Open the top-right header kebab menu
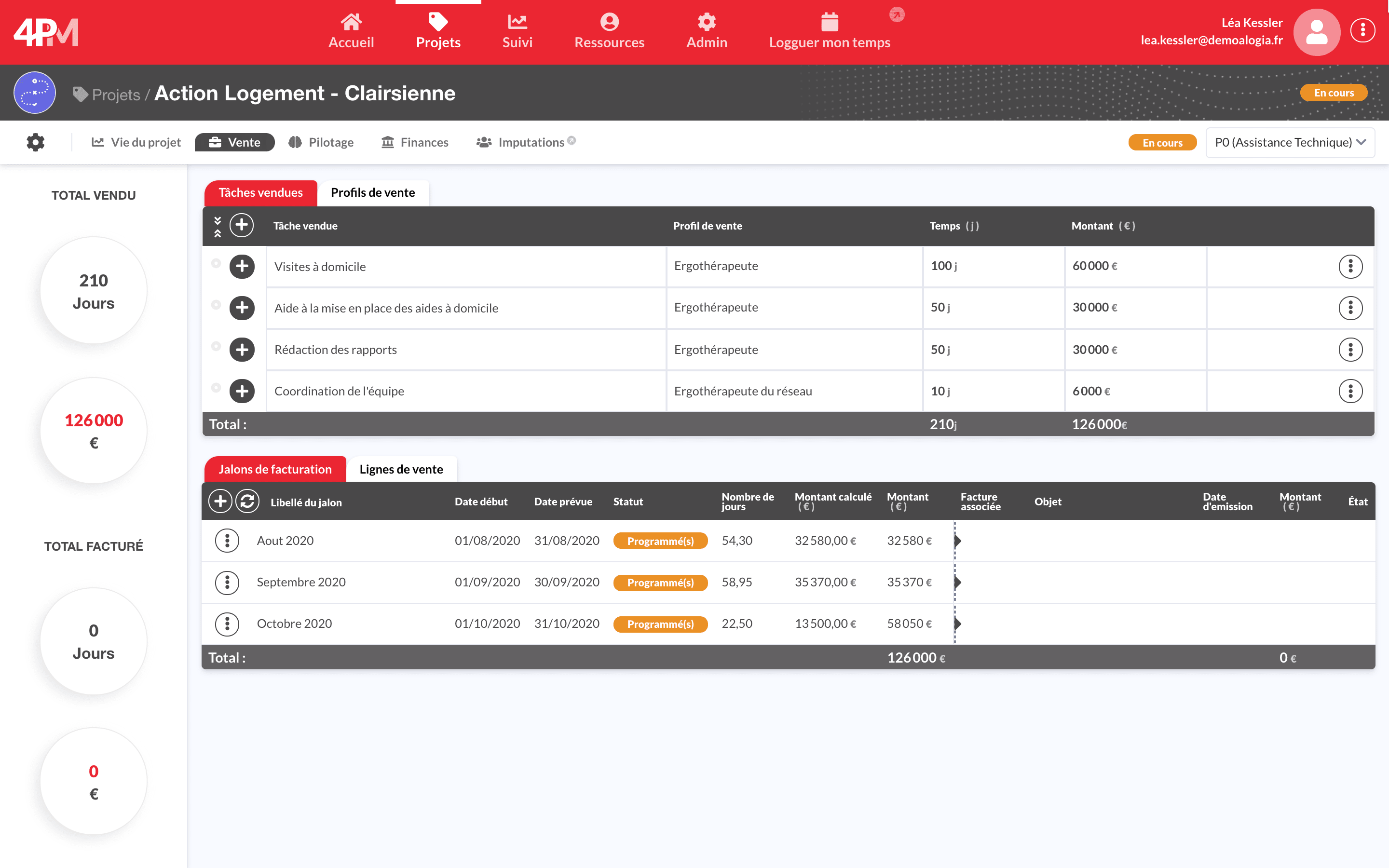This screenshot has width=1389, height=868. pos(1362,30)
